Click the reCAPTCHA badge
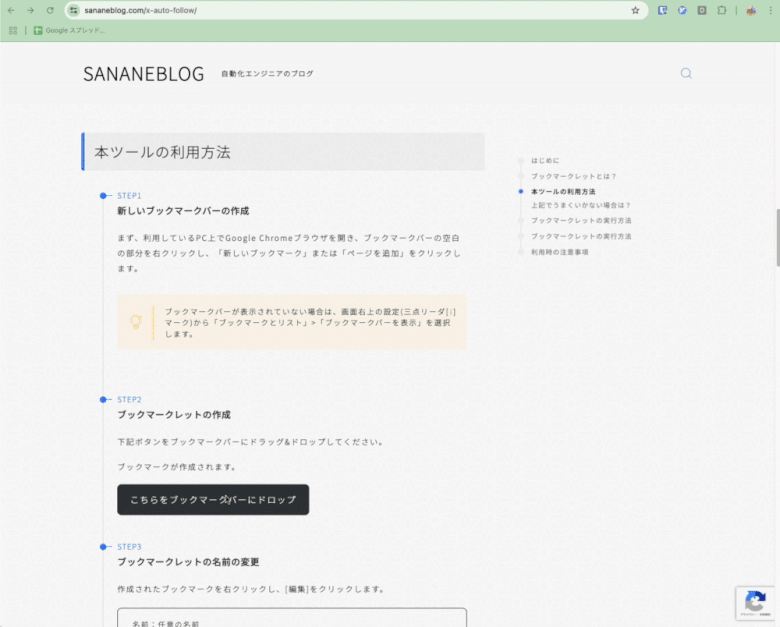Image resolution: width=780 pixels, height=627 pixels. (x=757, y=603)
